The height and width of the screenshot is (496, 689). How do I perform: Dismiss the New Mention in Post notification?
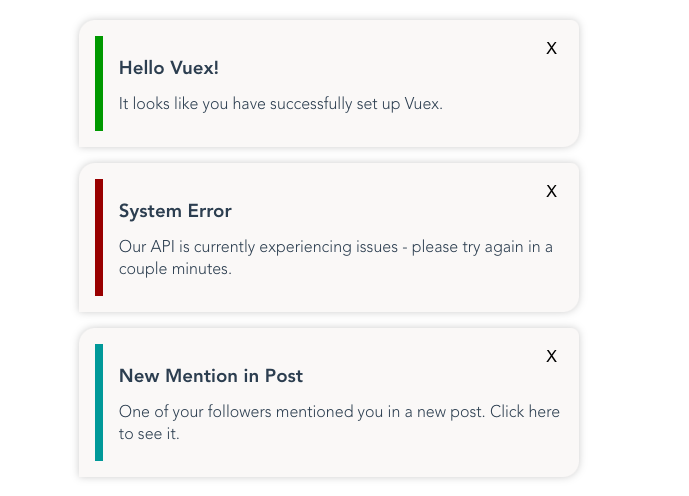[x=551, y=356]
